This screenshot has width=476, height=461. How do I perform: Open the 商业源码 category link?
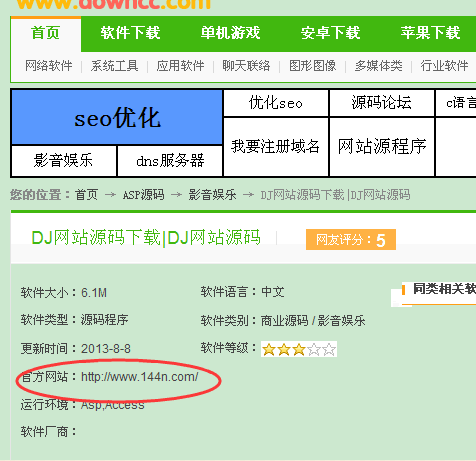coord(284,321)
